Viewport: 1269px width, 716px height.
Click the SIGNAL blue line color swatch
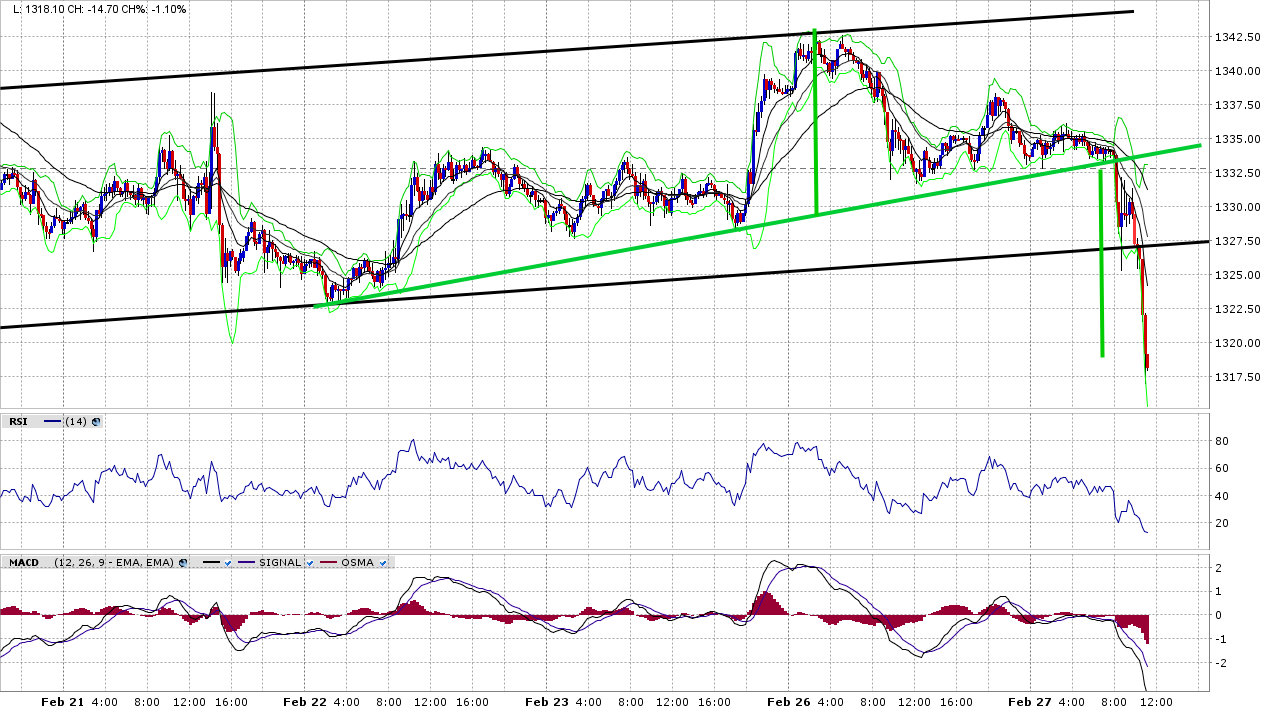coord(246,563)
